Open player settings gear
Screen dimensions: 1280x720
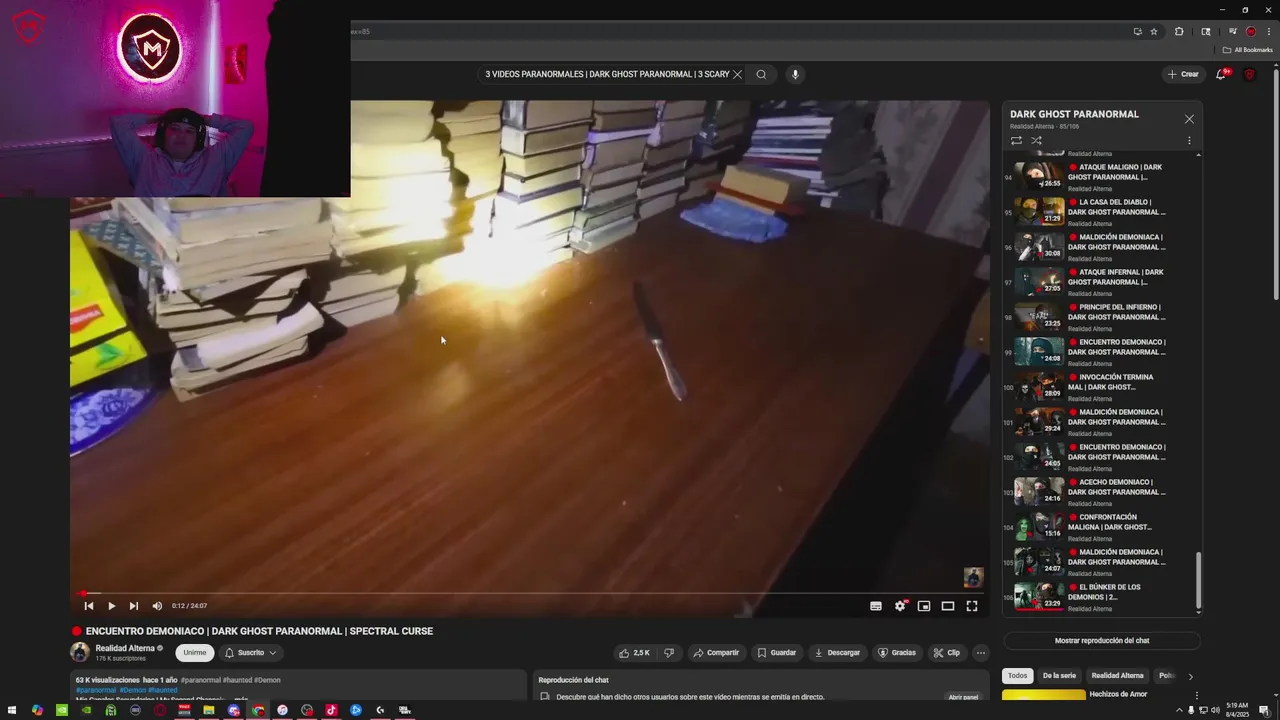[x=900, y=606]
